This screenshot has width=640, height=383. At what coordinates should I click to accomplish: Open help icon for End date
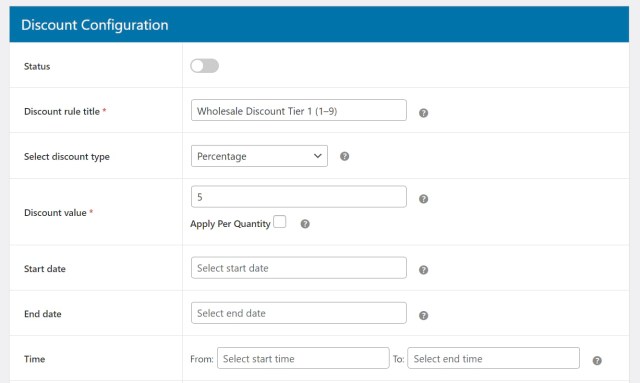click(x=424, y=315)
